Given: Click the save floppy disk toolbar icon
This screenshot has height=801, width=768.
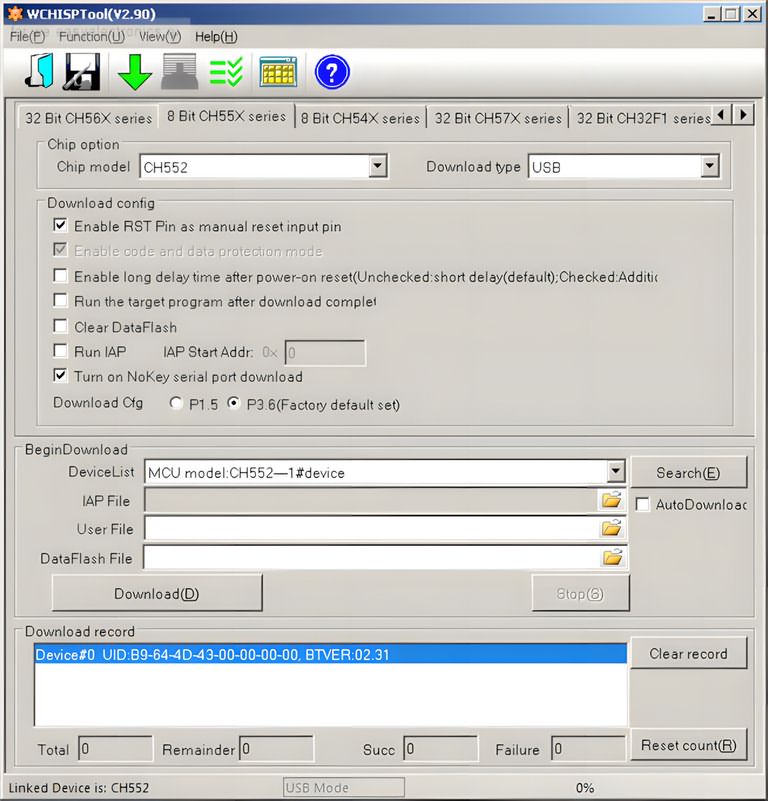Looking at the screenshot, I should (x=82, y=72).
